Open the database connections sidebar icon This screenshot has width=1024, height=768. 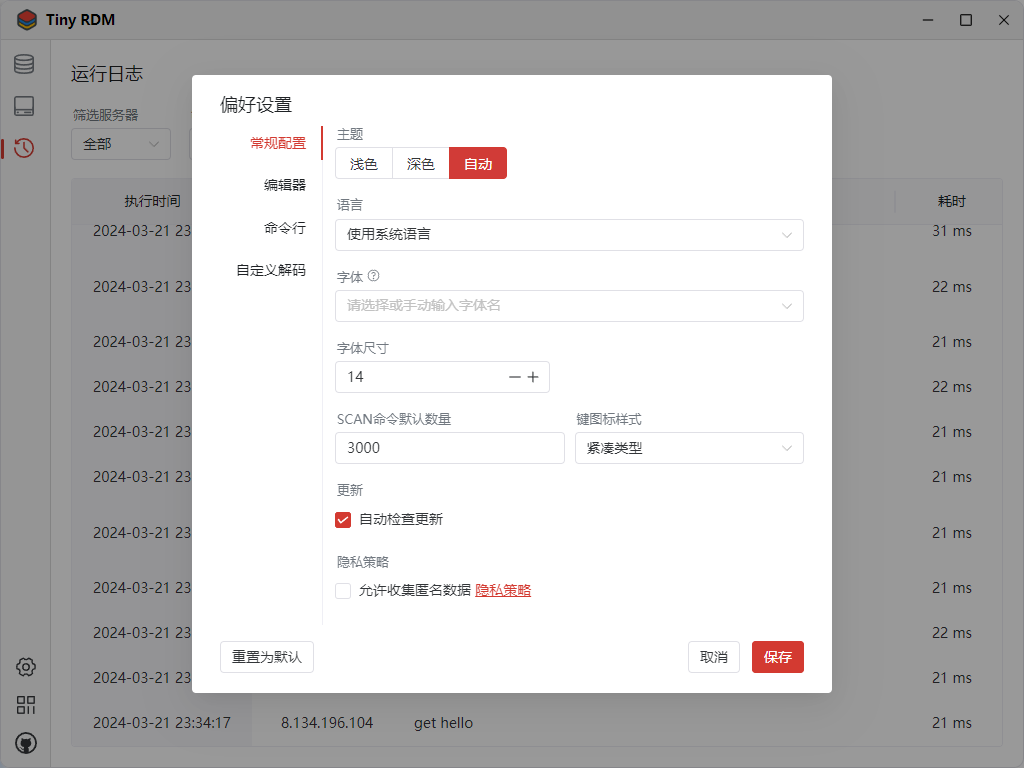click(x=24, y=65)
